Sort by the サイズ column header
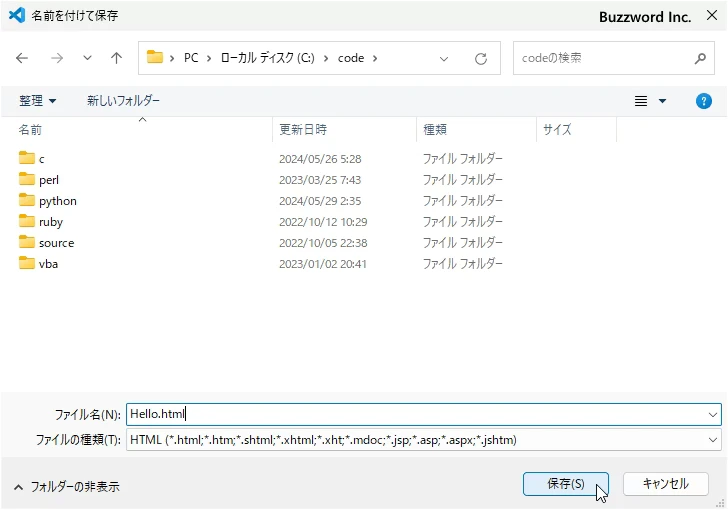The width and height of the screenshot is (728, 510). (577, 130)
